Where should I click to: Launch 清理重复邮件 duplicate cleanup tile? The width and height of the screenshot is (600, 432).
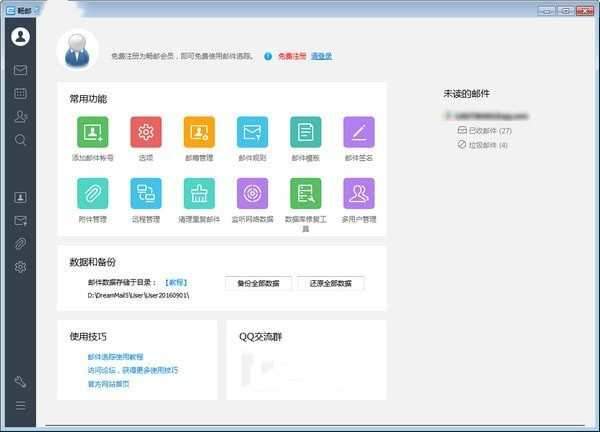[x=199, y=193]
